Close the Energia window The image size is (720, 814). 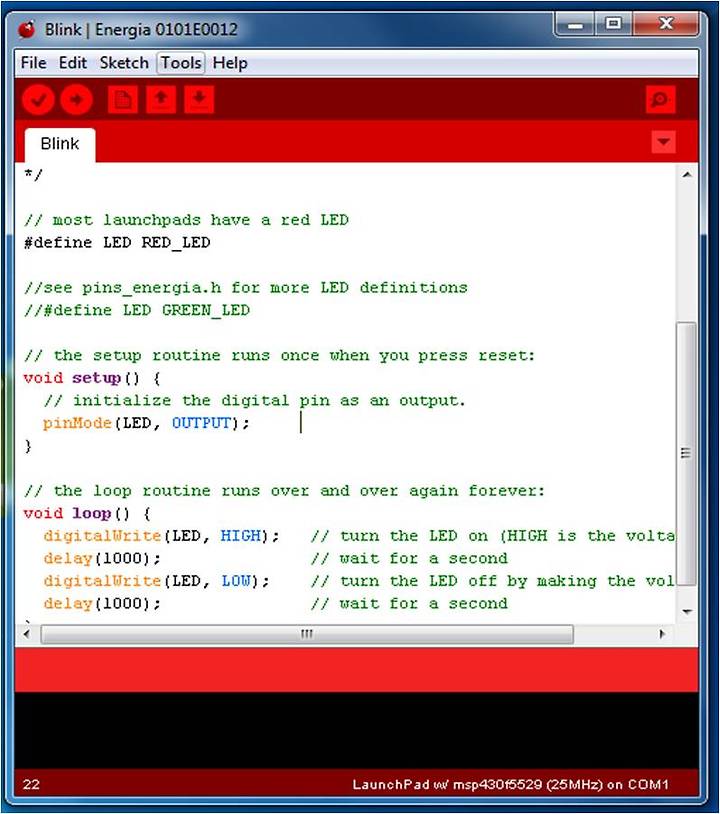point(666,24)
